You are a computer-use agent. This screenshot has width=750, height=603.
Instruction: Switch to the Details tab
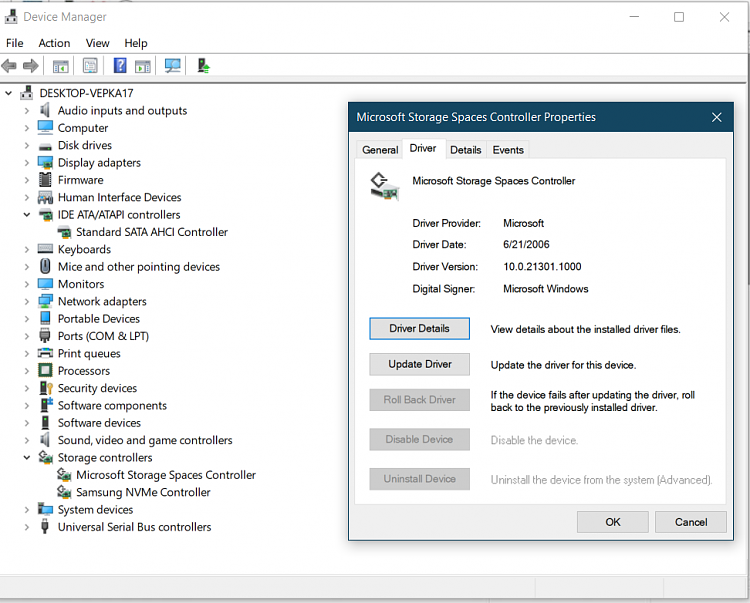pyautogui.click(x=465, y=150)
